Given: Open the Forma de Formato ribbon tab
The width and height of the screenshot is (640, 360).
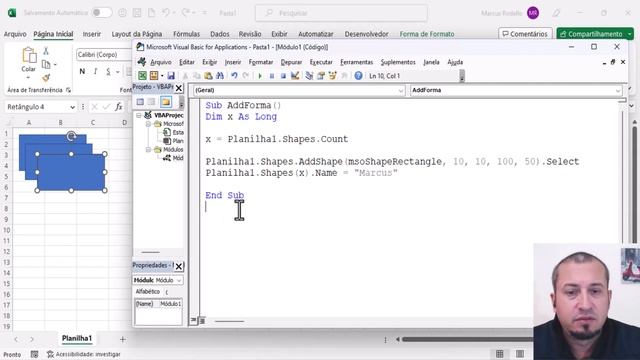Looking at the screenshot, I should point(427,34).
